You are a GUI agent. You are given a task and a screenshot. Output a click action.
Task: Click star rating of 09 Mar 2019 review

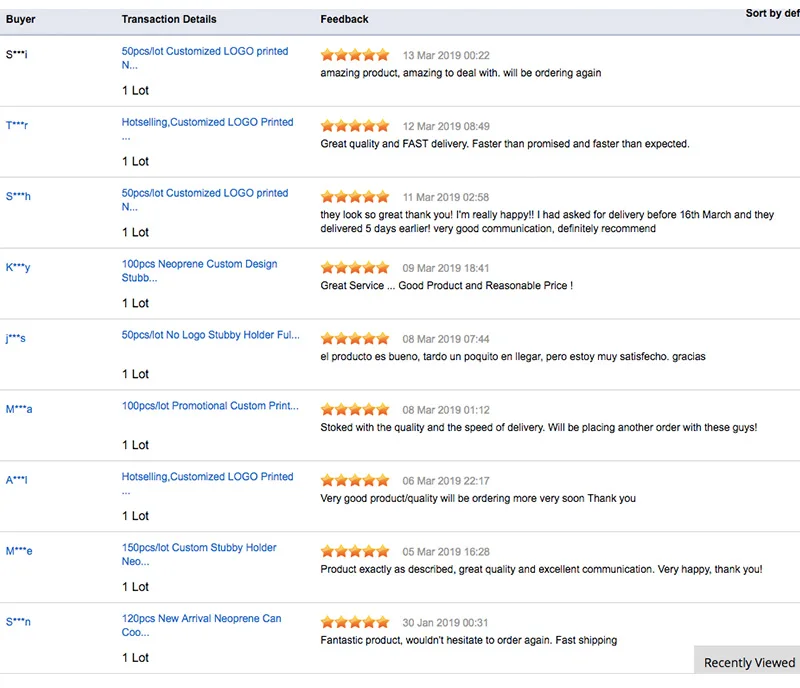355,268
